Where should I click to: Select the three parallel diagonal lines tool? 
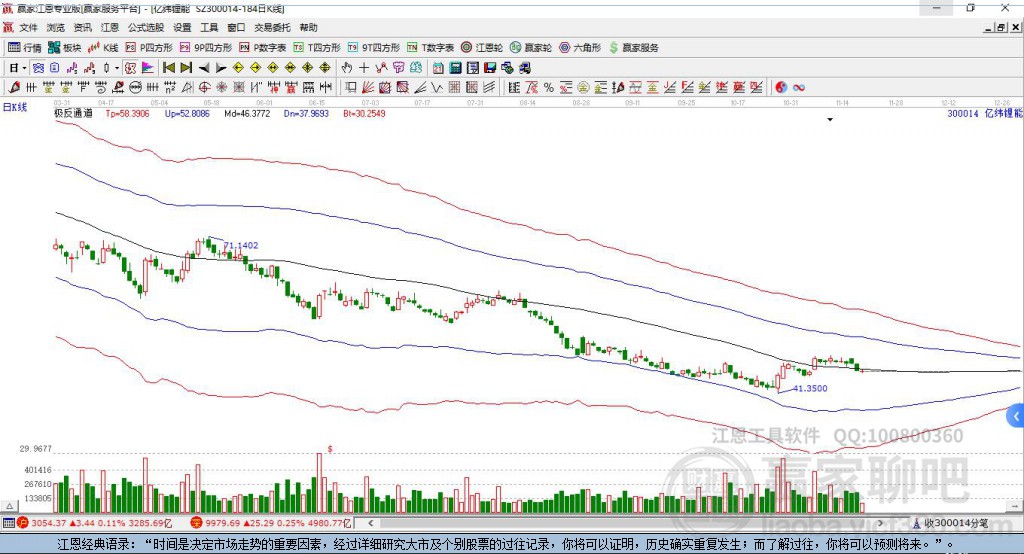489,87
